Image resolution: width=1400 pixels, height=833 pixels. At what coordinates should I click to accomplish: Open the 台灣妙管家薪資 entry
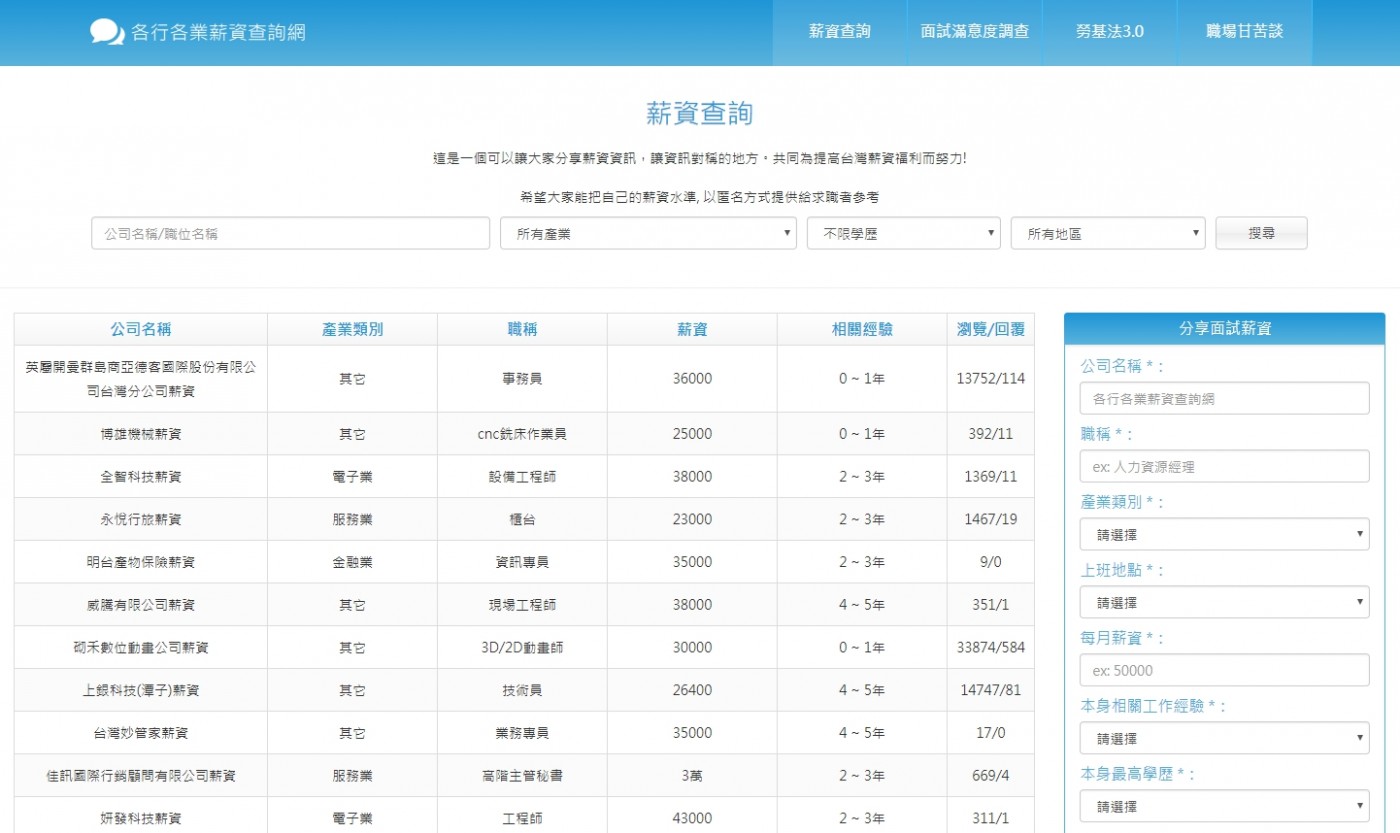click(x=141, y=733)
